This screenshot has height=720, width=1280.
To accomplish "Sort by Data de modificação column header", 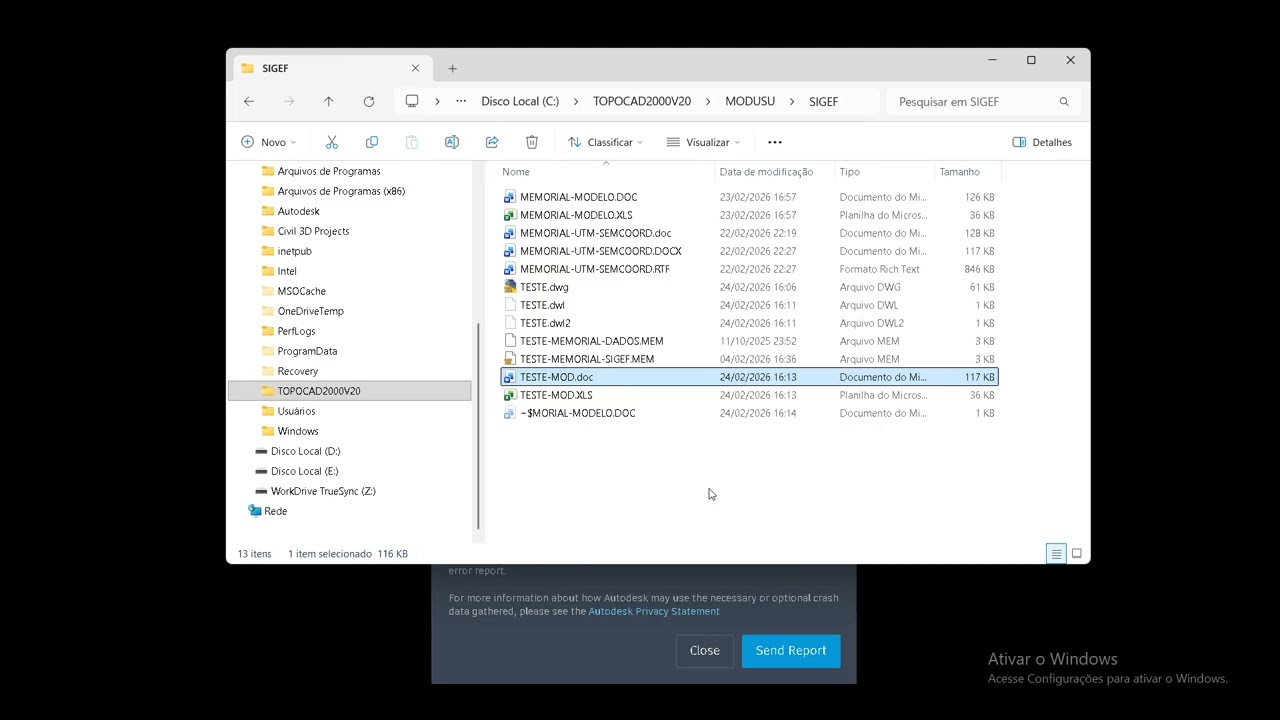I will click(x=775, y=172).
